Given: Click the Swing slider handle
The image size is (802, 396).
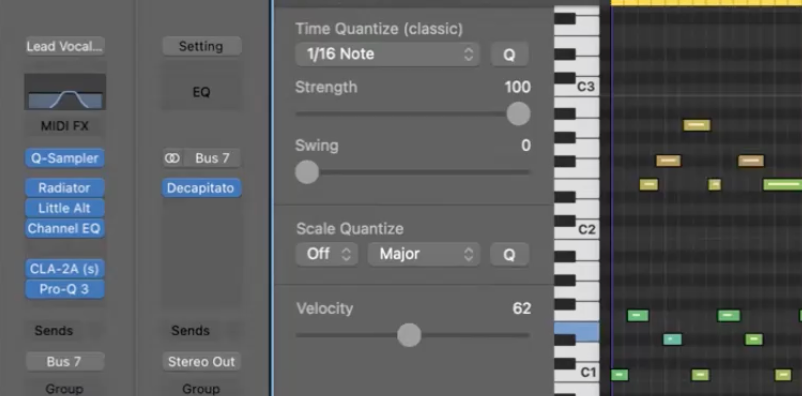Looking at the screenshot, I should (307, 172).
